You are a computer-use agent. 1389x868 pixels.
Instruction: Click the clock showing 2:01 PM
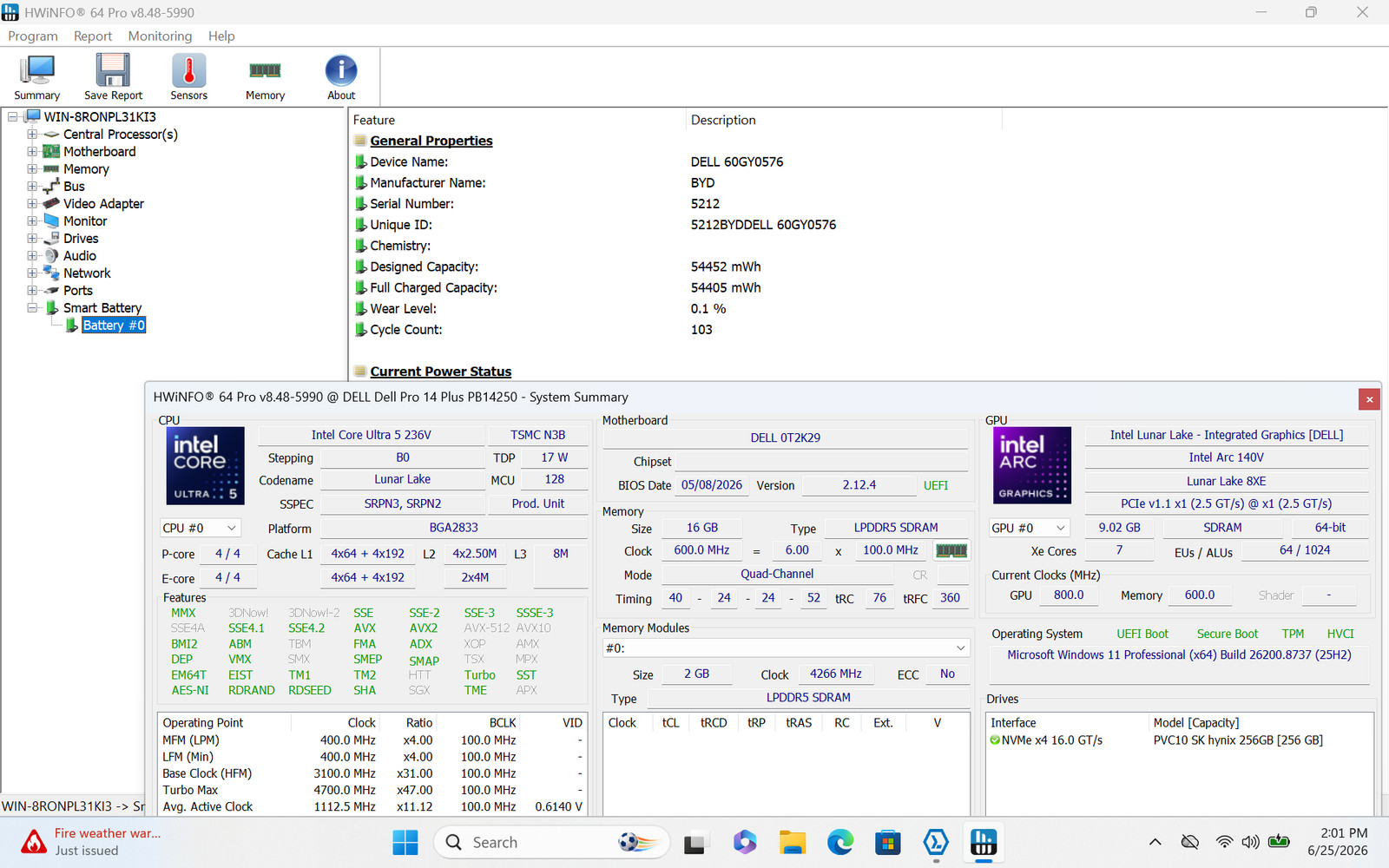point(1344,833)
